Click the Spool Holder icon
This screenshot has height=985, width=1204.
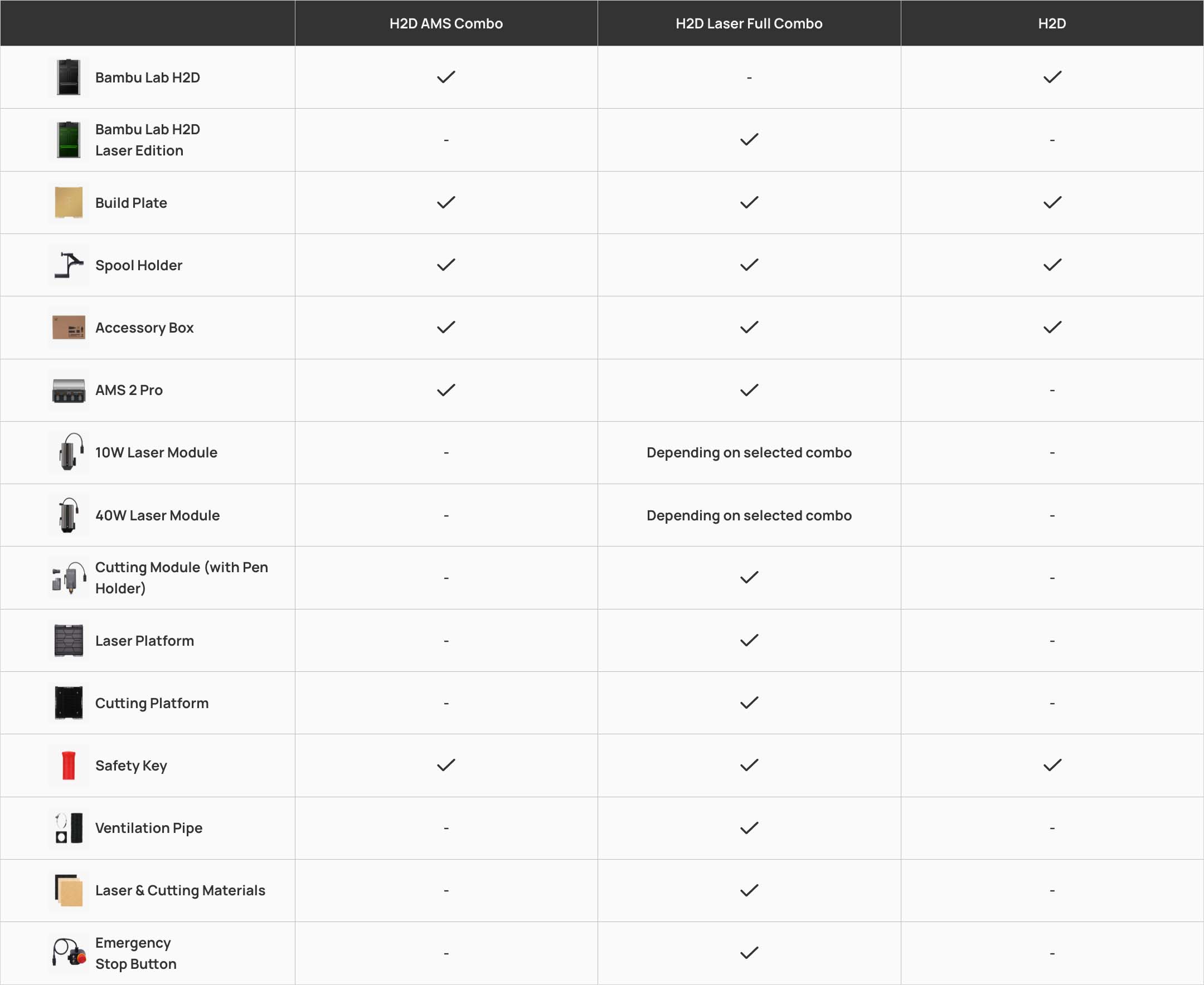69,265
